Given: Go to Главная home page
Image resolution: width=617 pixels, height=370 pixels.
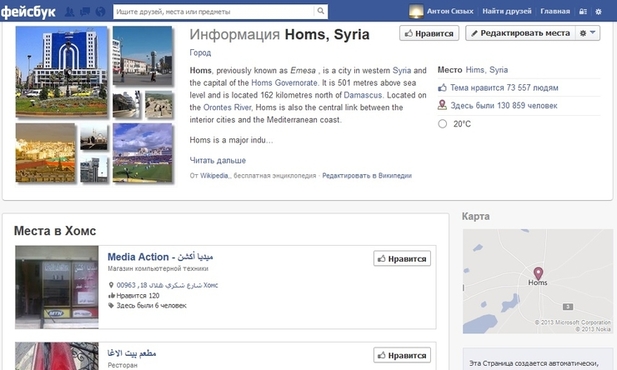Looking at the screenshot, I should [555, 11].
